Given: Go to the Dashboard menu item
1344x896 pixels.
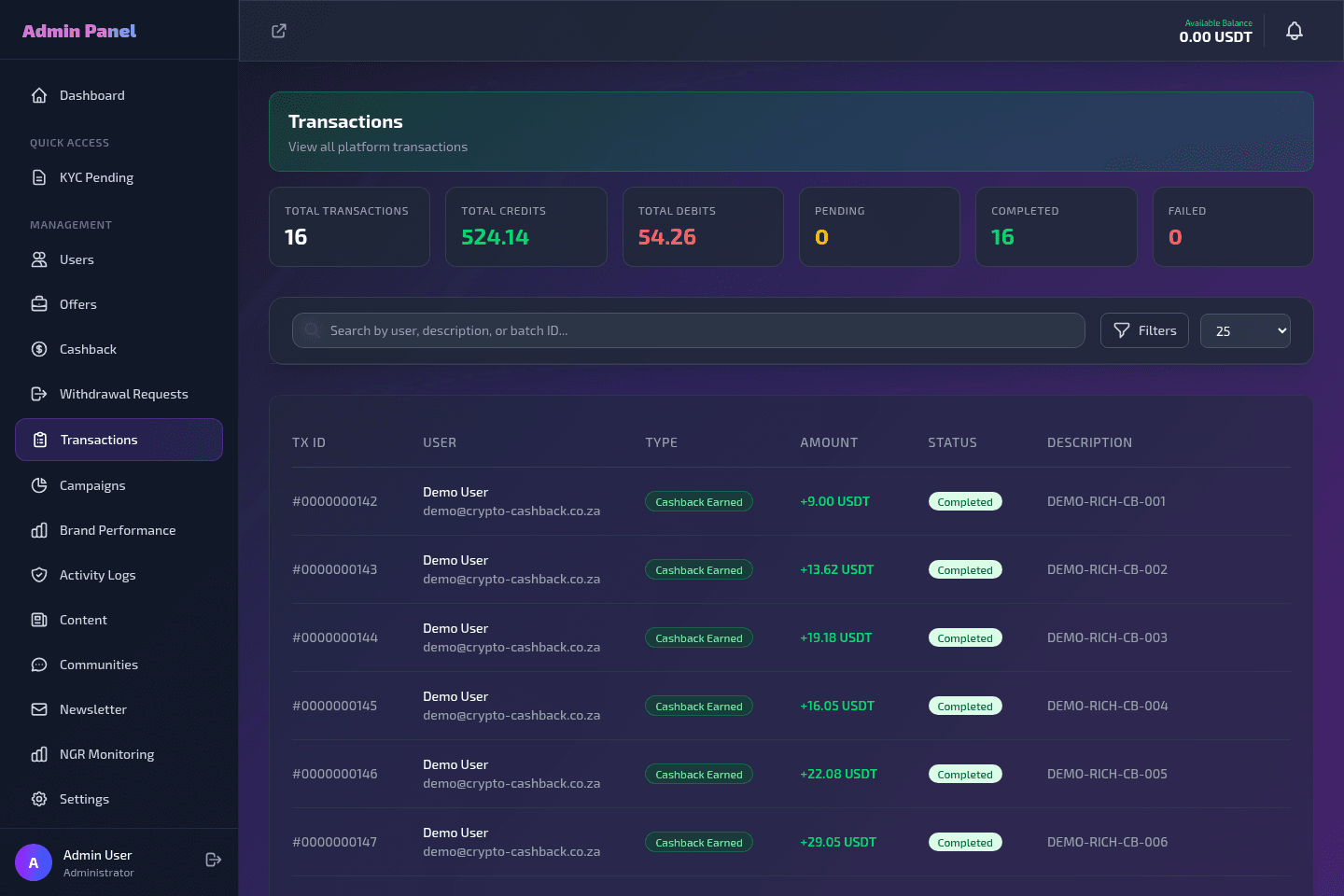Looking at the screenshot, I should [x=119, y=95].
